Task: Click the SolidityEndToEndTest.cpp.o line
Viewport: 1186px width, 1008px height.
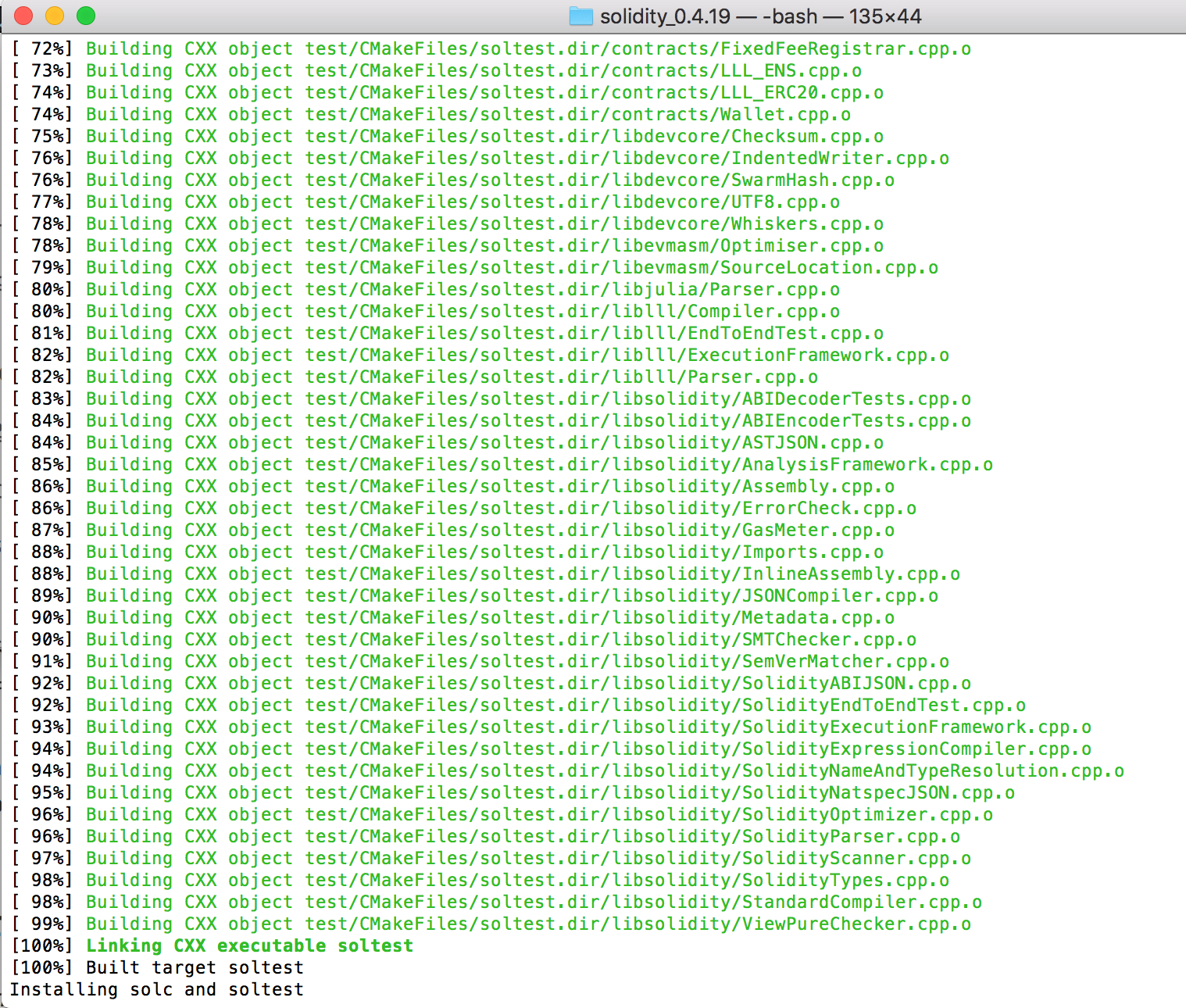Action: pos(518,705)
